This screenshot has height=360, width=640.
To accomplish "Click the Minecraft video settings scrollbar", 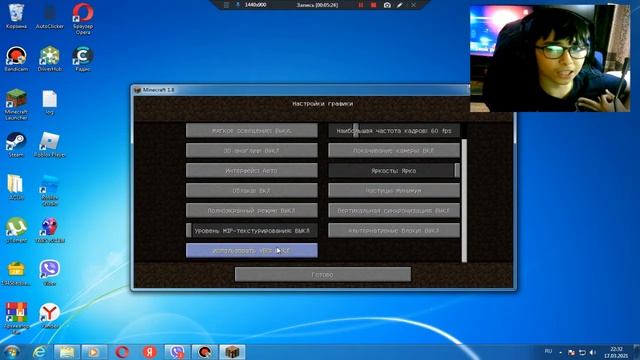I will pyautogui.click(x=464, y=200).
